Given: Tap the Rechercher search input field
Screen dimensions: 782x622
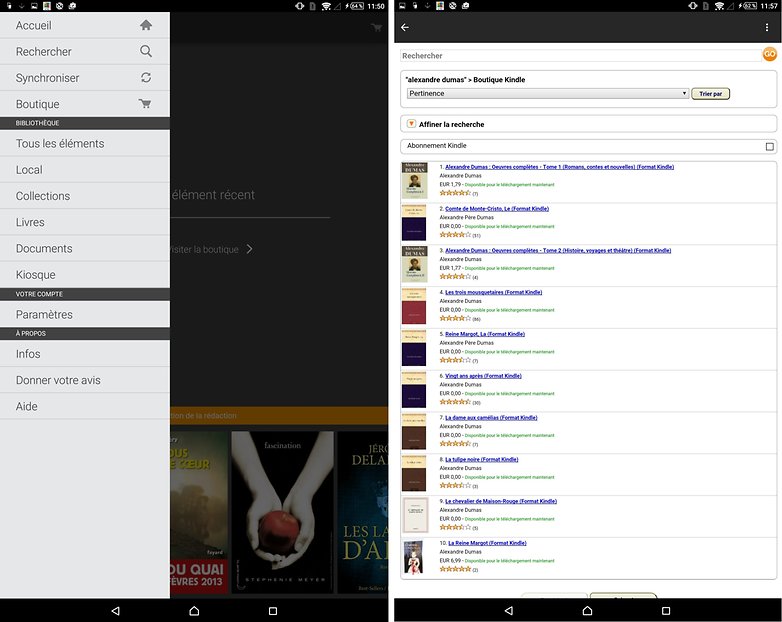Looking at the screenshot, I should (x=581, y=55).
